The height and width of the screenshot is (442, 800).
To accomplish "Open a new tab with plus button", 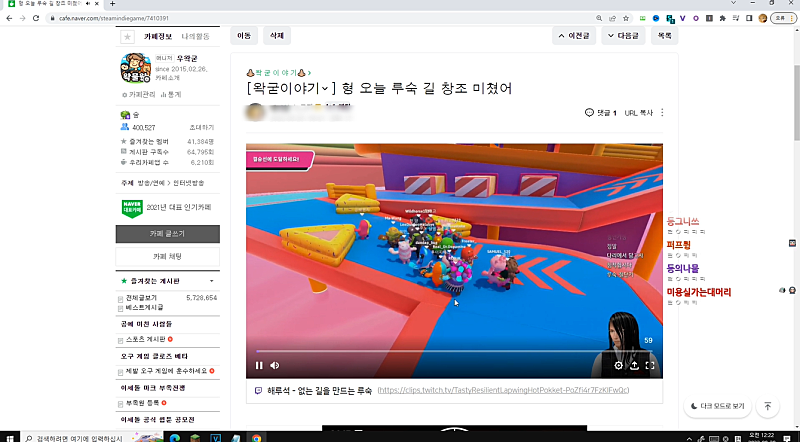I will coord(112,4).
